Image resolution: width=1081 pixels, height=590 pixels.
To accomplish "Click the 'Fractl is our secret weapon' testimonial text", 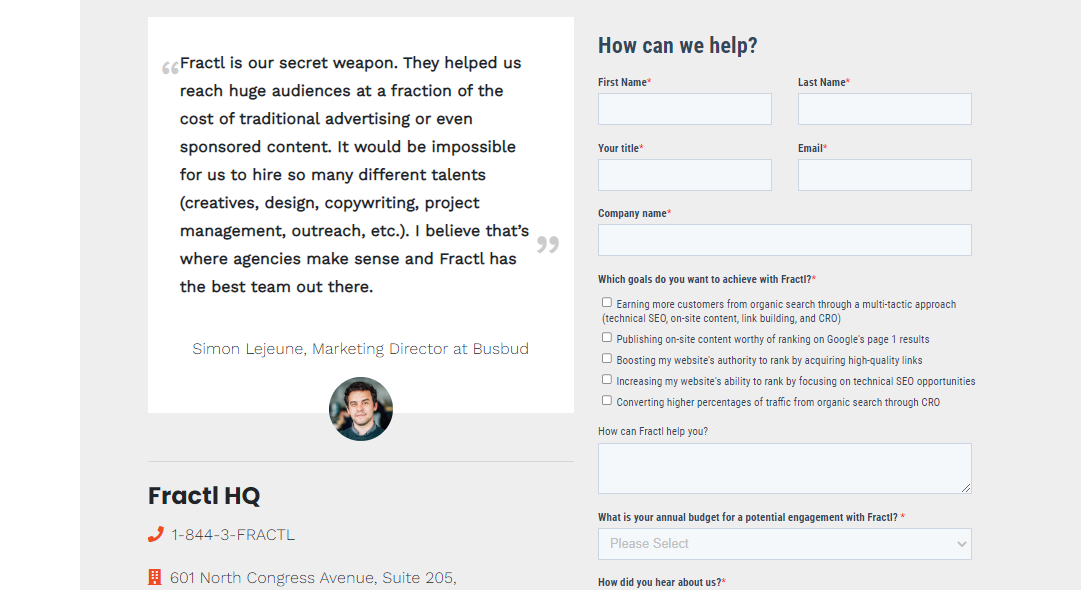I will pos(354,174).
